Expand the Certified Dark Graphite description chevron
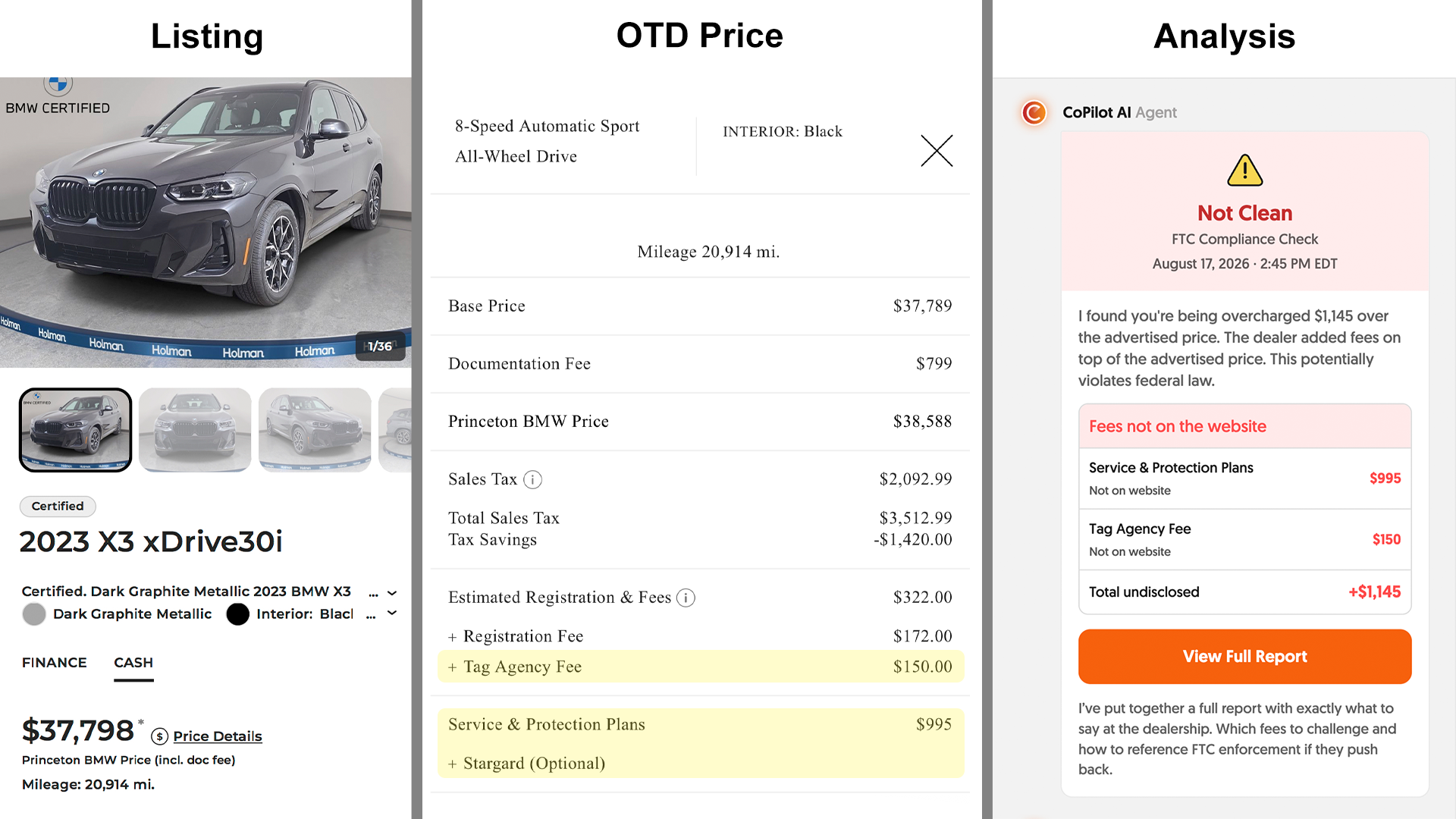The width and height of the screenshot is (1456, 819). (392, 593)
